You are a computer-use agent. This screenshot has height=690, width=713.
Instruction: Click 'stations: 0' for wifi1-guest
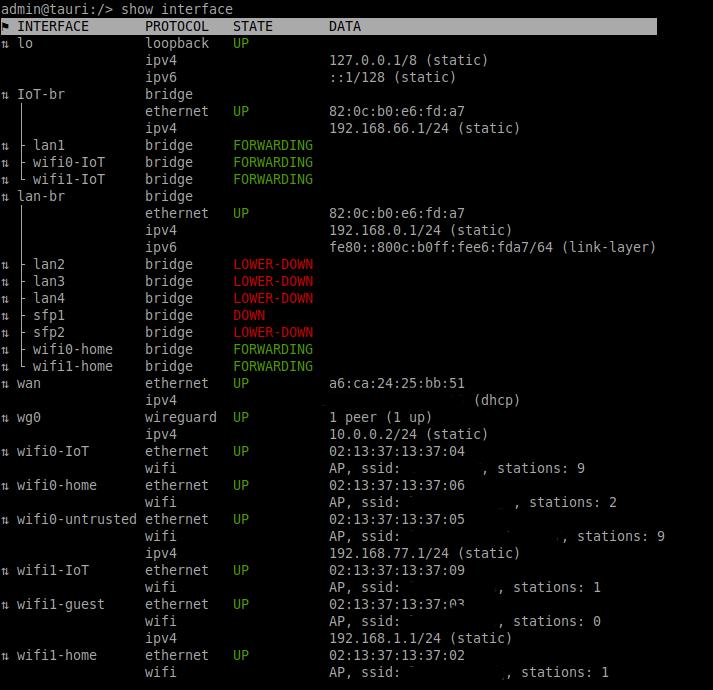[557, 621]
